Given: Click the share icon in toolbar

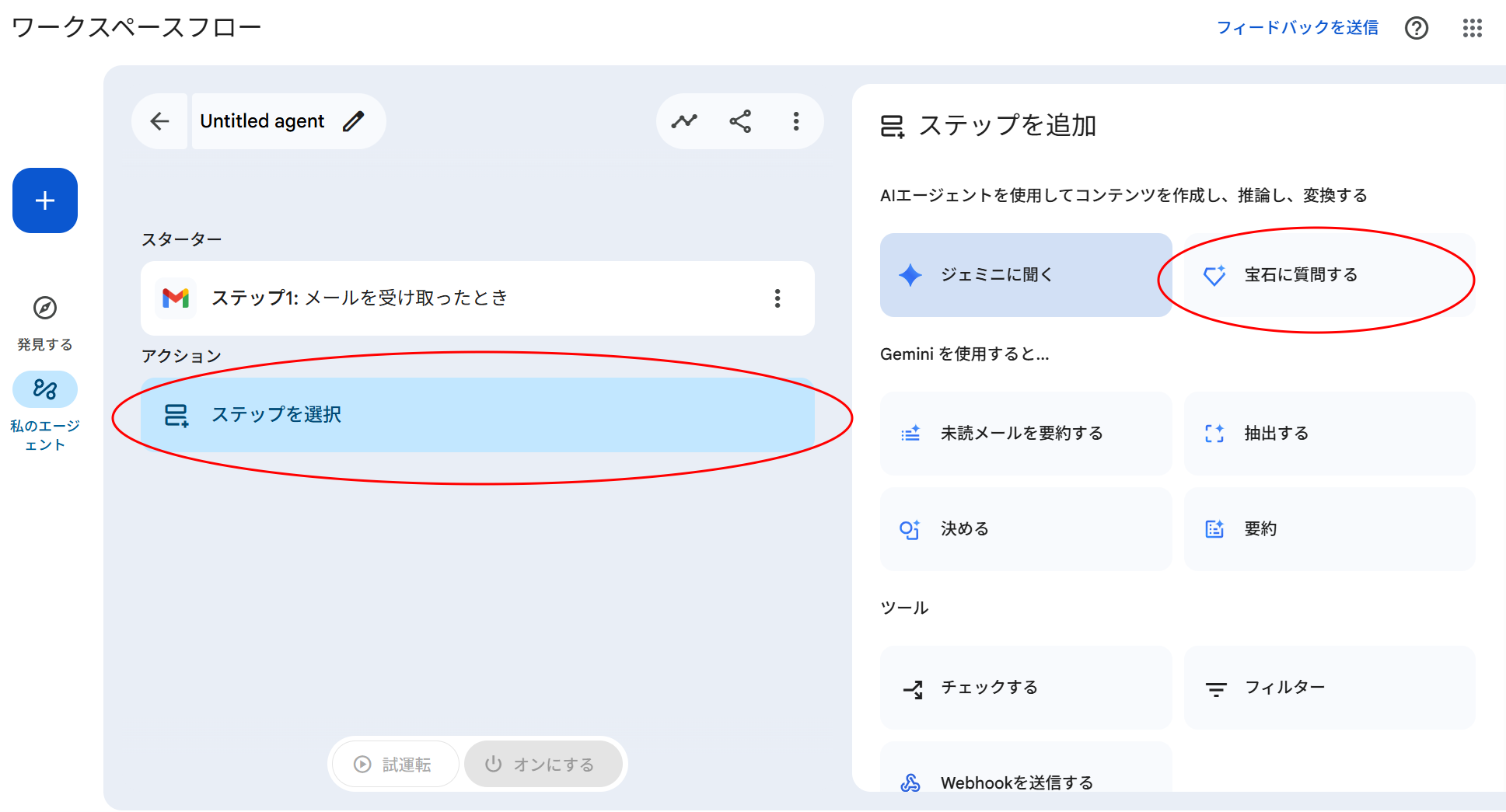Looking at the screenshot, I should tap(740, 121).
